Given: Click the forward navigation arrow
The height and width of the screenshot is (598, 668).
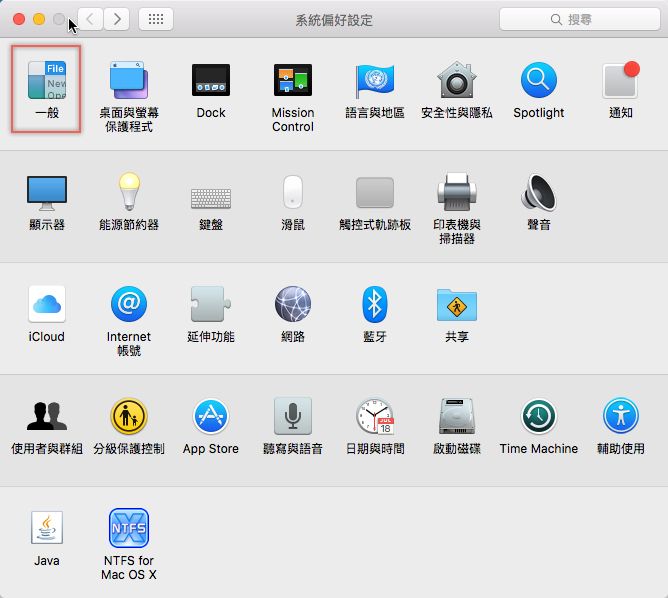Looking at the screenshot, I should coord(117,19).
